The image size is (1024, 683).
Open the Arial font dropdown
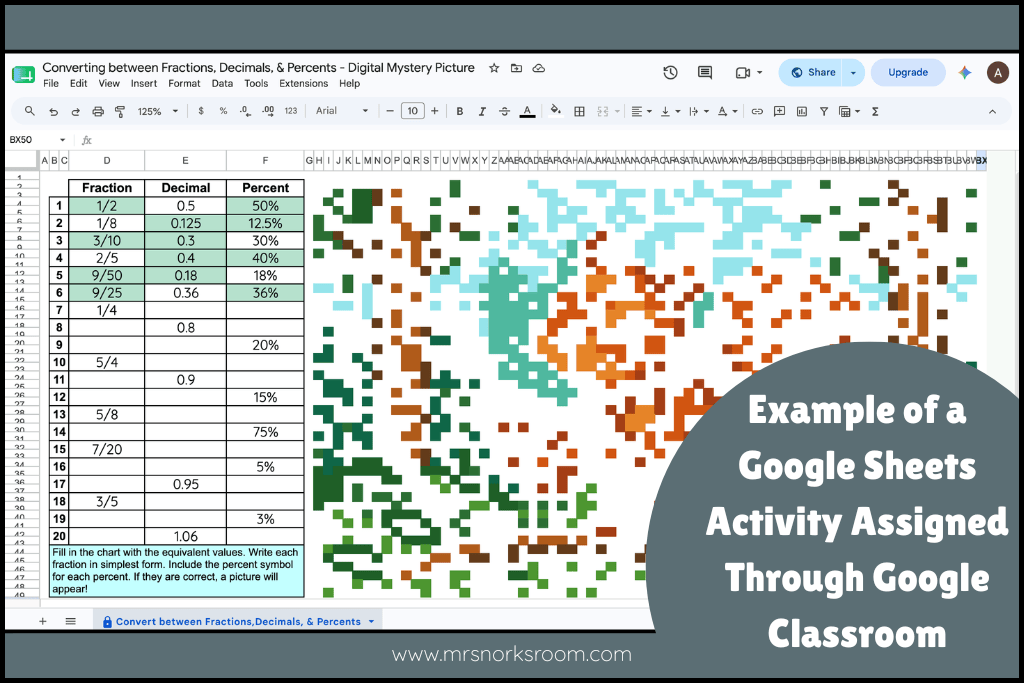342,111
